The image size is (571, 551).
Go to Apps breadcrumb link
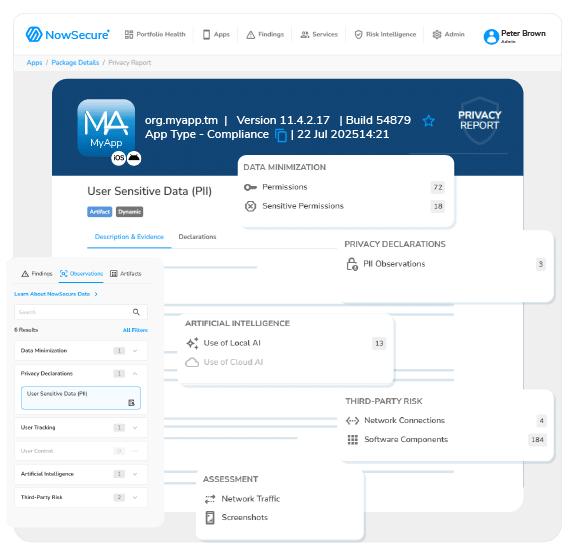pyautogui.click(x=35, y=63)
